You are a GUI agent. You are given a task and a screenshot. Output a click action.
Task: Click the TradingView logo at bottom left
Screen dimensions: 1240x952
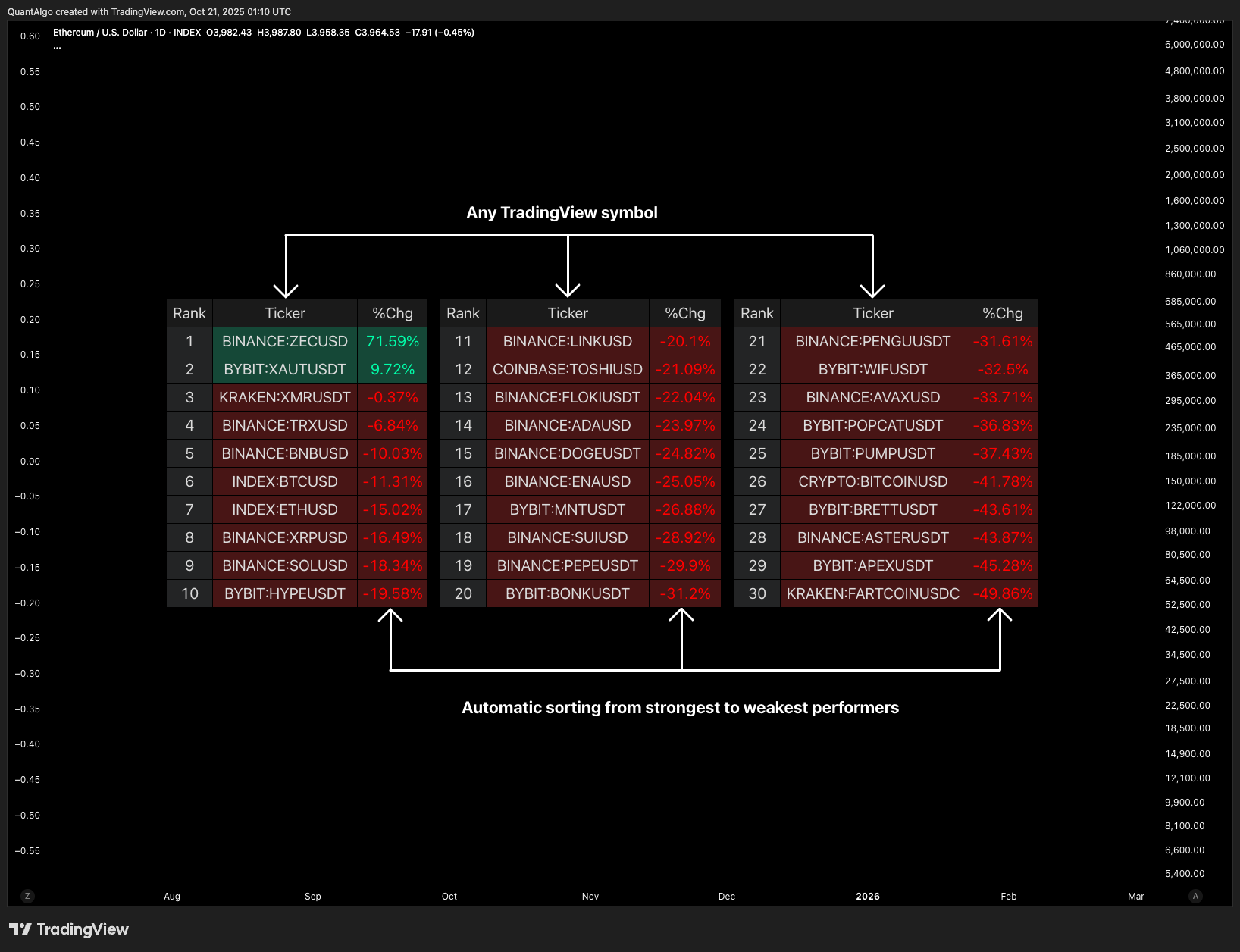click(x=69, y=929)
